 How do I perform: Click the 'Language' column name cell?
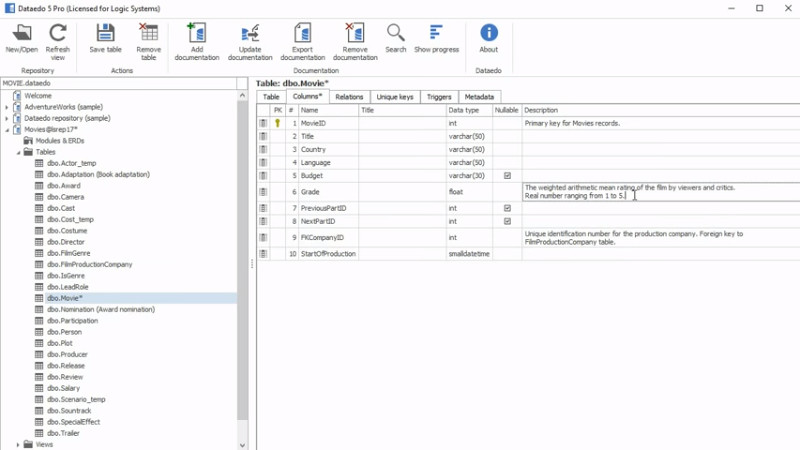point(328,163)
